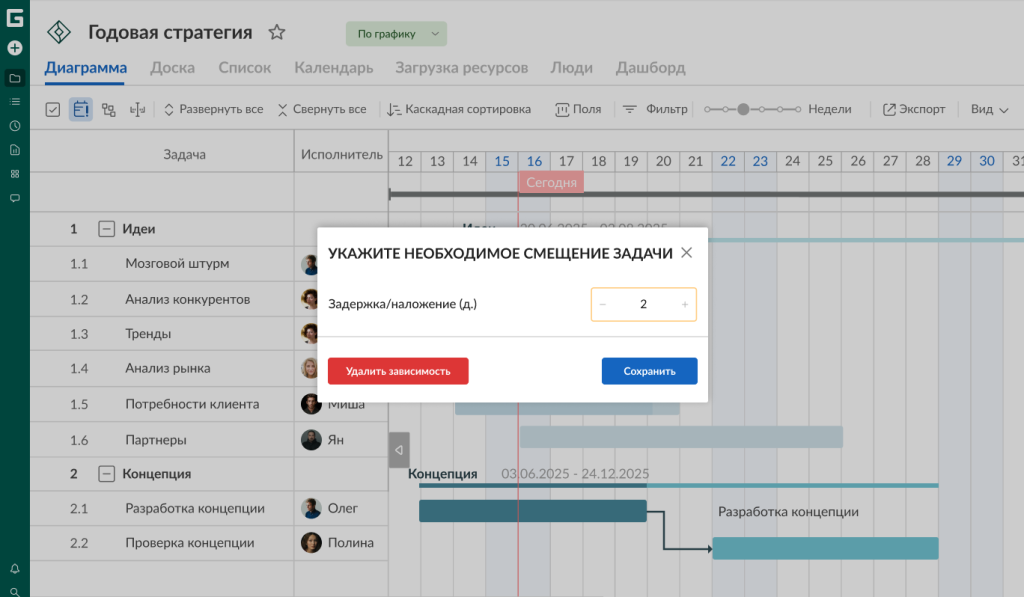This screenshot has width=1024, height=597.
Task: Open the По графику status dropdown
Action: 396,34
